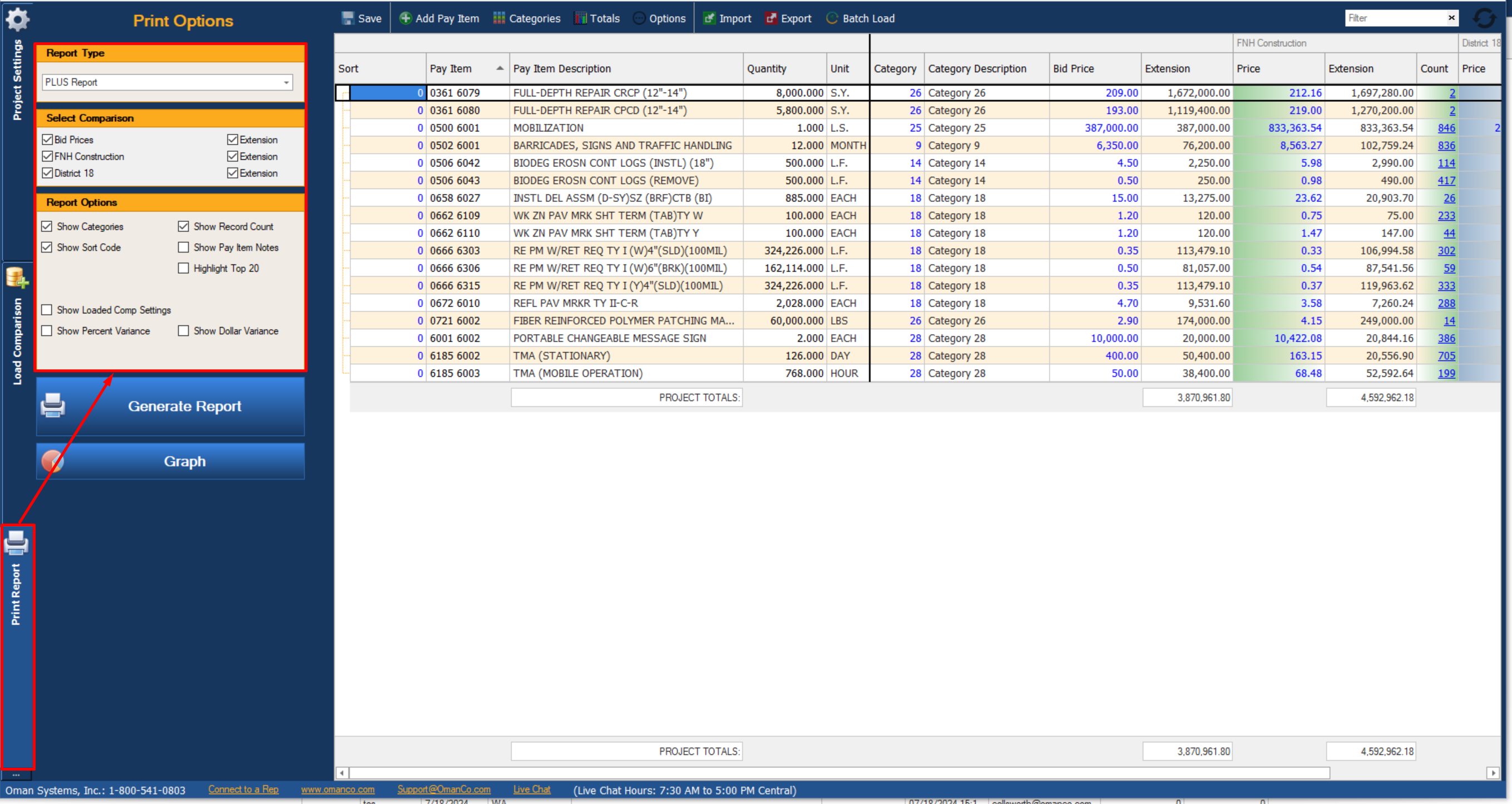Open Categories from toolbar

(x=526, y=18)
